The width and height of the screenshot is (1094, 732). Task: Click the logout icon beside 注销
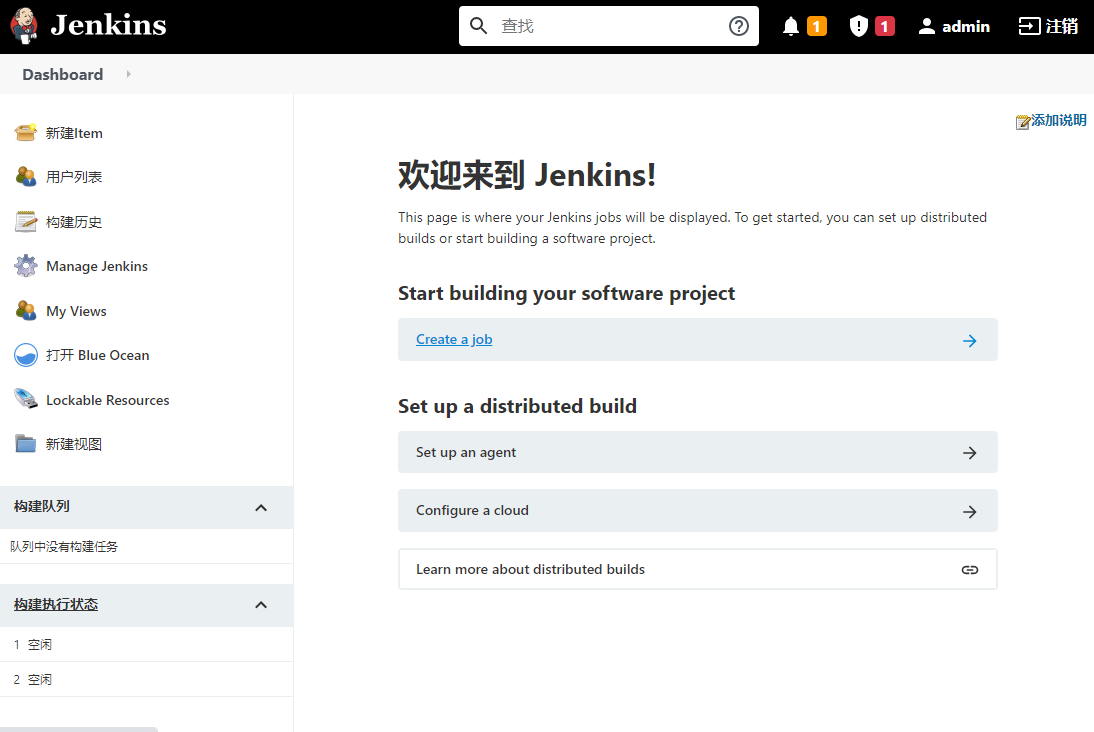pyautogui.click(x=1029, y=27)
